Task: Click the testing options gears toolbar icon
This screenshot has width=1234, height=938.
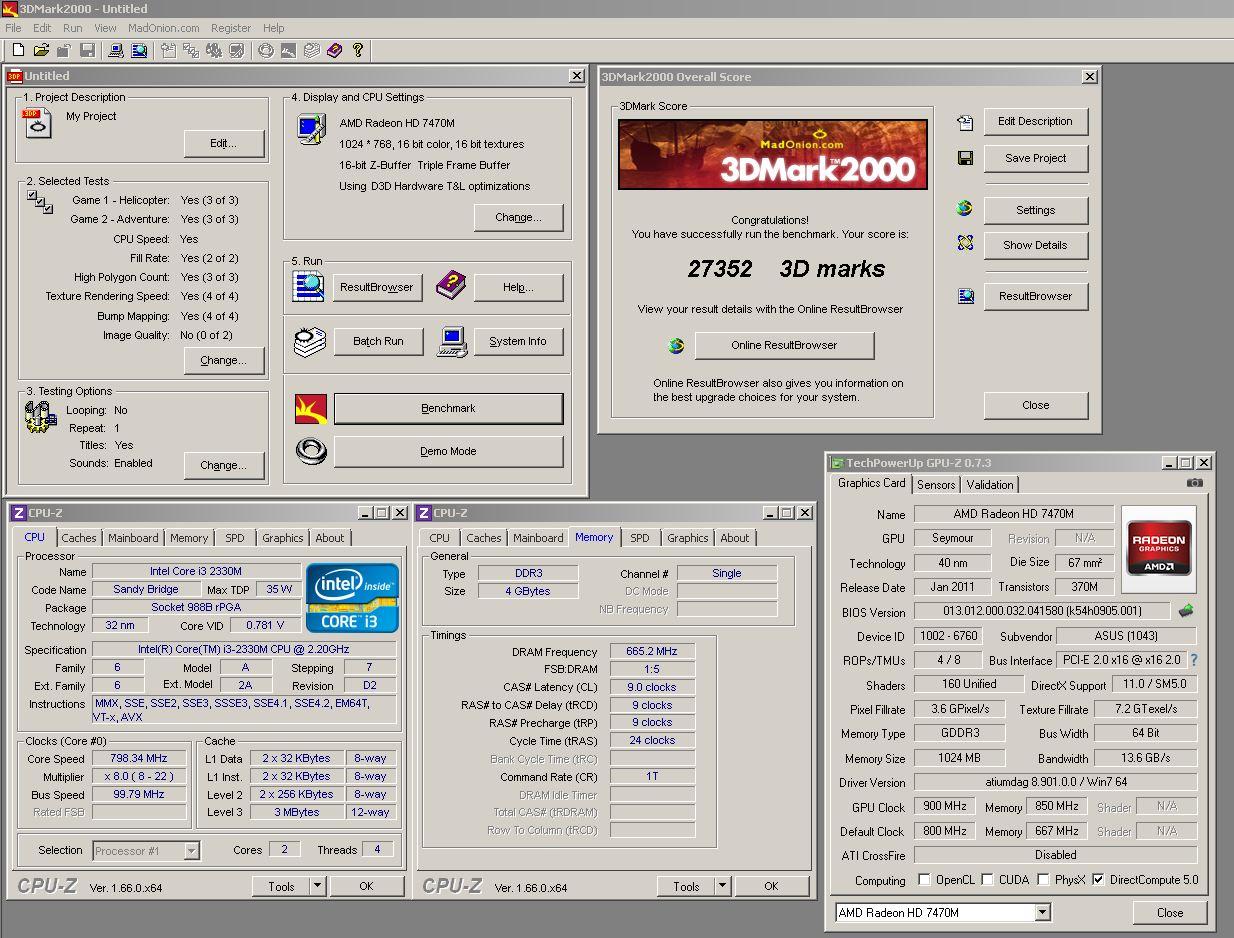Action: point(214,50)
